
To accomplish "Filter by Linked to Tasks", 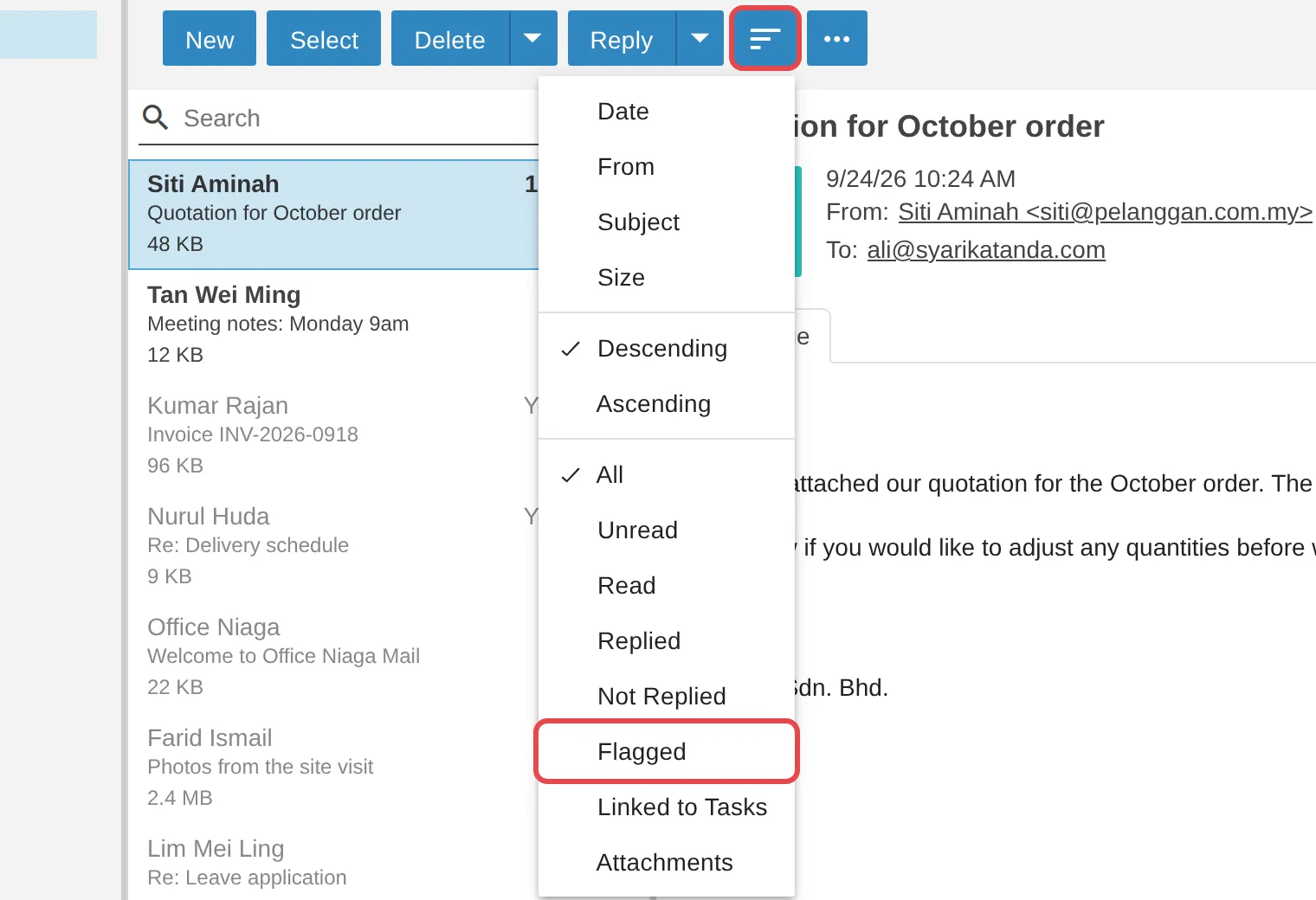I will [x=667, y=807].
